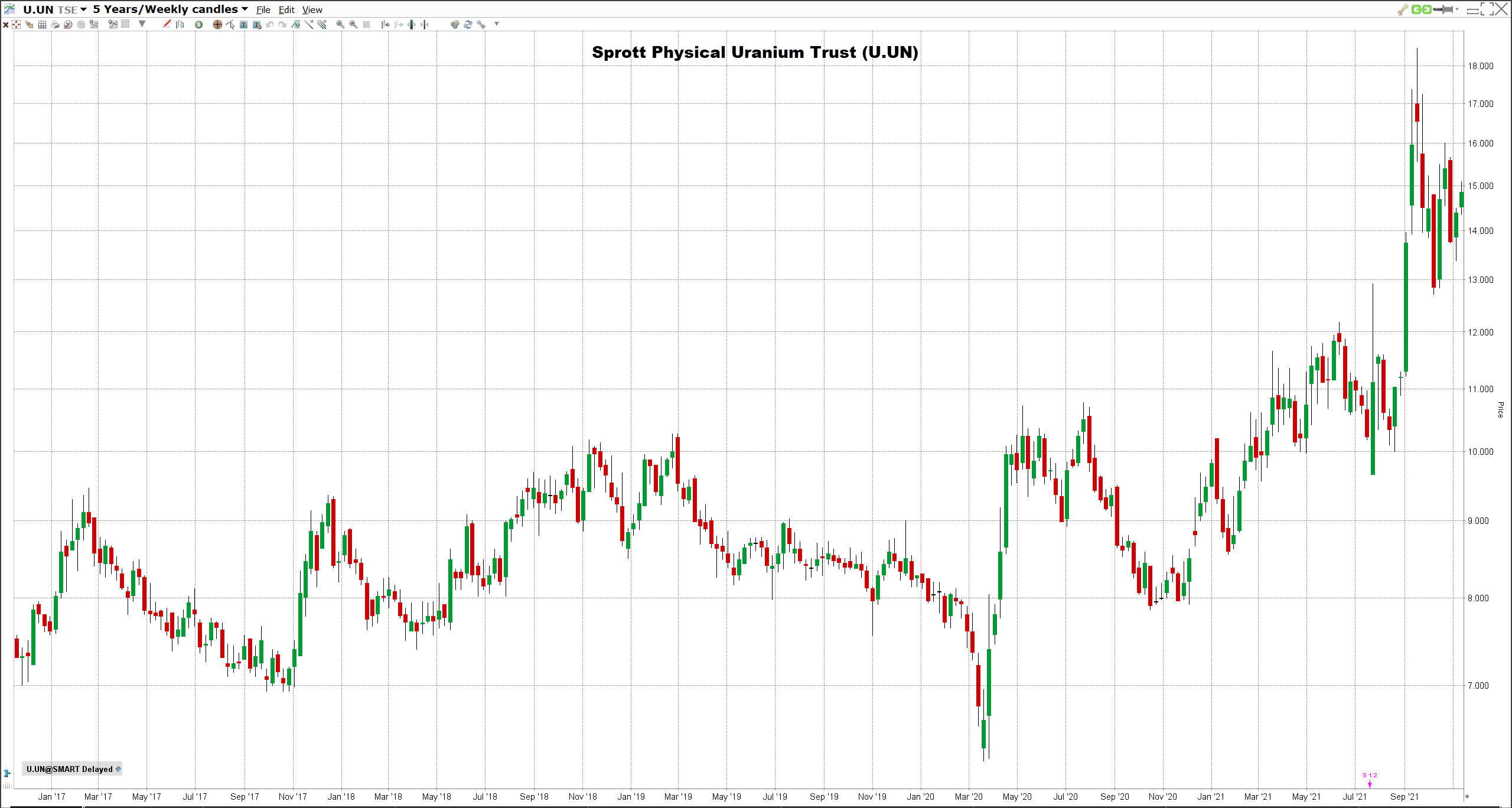Click the Jan '17 date axis label
1512x808 pixels.
[x=51, y=797]
